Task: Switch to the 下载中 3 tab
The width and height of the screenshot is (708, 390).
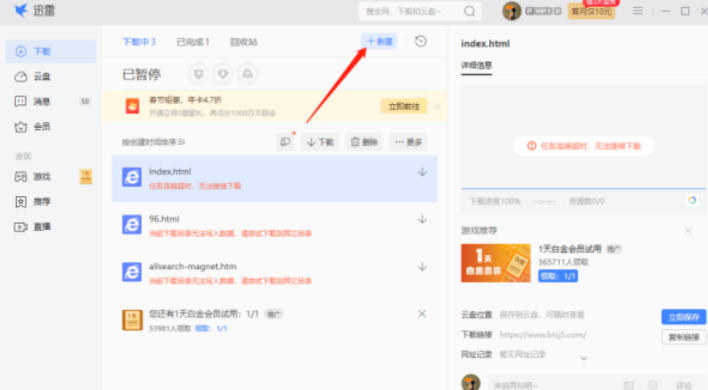Action: coord(139,42)
